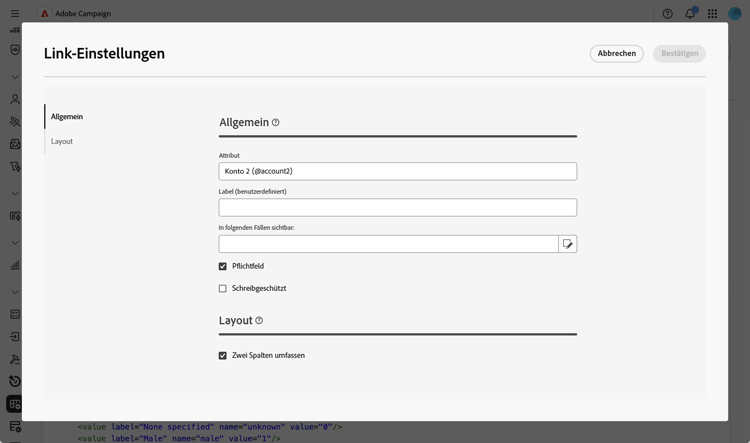The image size is (750, 443).
Task: Open the history clock-arrow icon in sidebar
Action: click(x=15, y=381)
